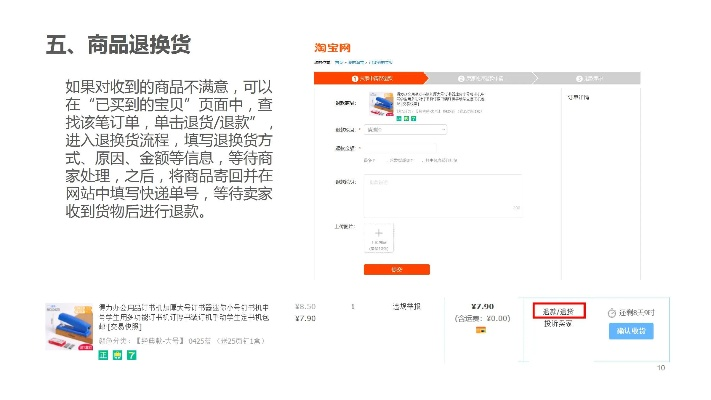
Task: Focus the refund amount input field
Action: coord(400,148)
